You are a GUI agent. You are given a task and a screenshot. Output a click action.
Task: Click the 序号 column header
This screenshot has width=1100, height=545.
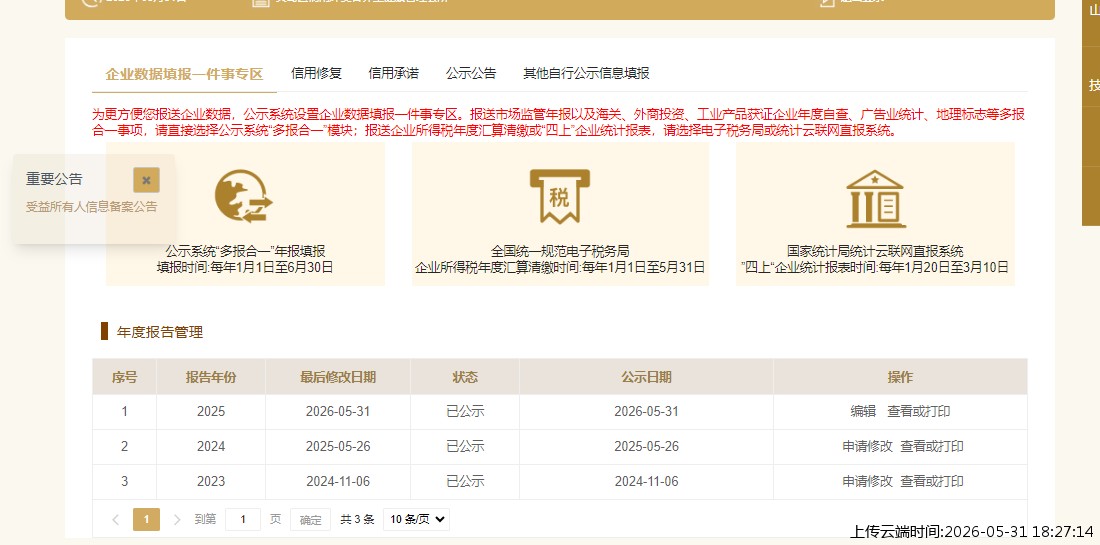pyautogui.click(x=125, y=377)
